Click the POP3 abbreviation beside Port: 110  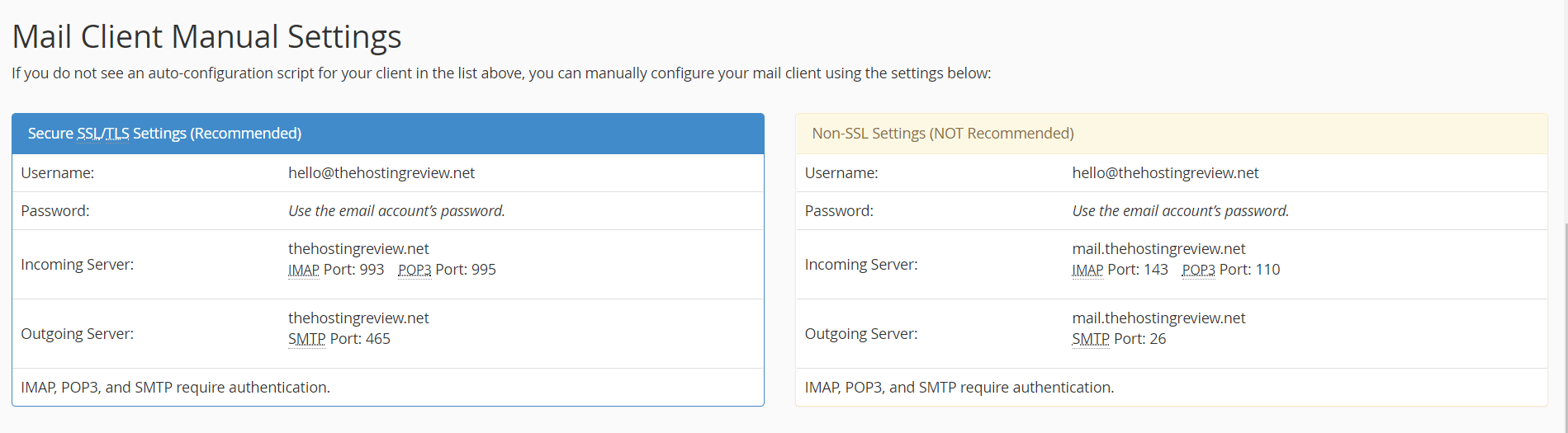[1198, 271]
